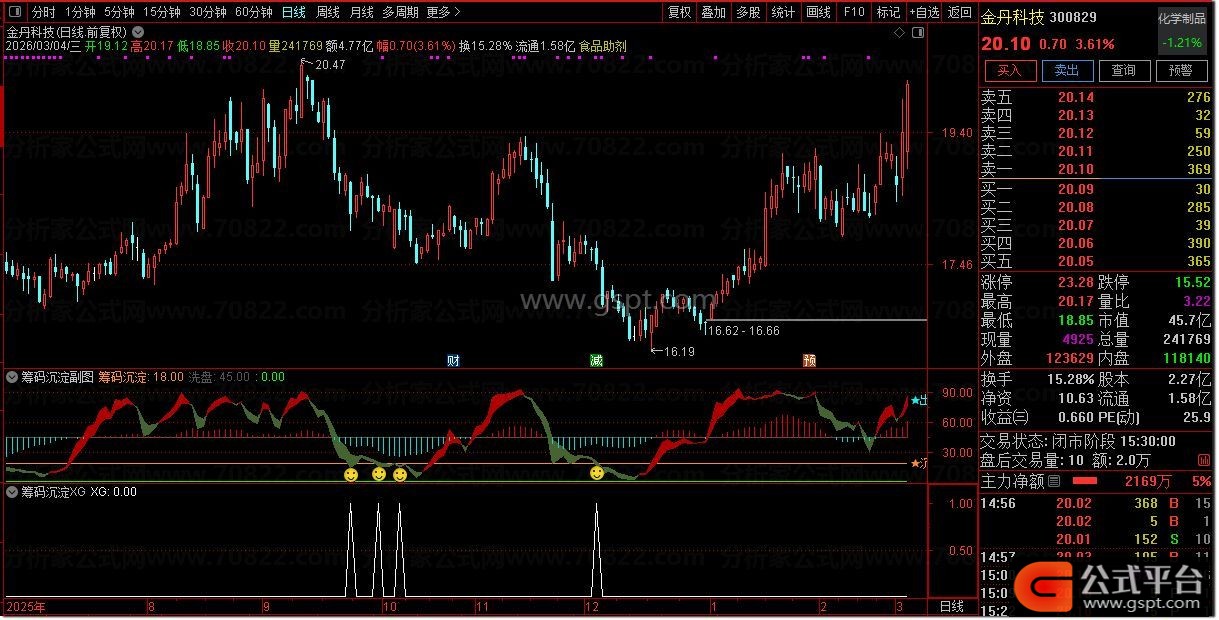
Task: Click the small icon next to 主力净额
Action: click(x=1054, y=481)
